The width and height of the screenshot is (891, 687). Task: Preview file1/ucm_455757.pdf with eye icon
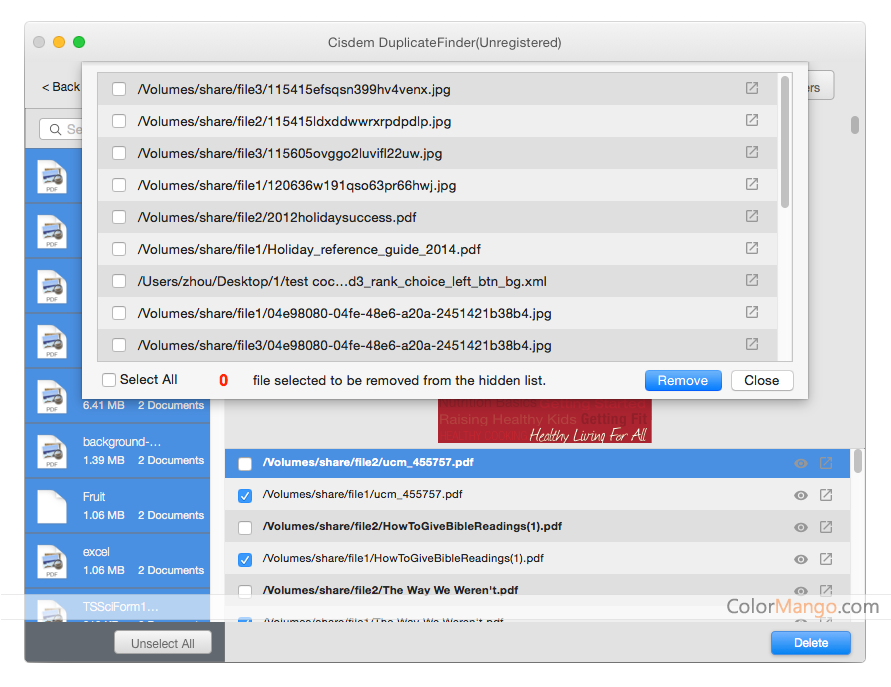pos(801,496)
